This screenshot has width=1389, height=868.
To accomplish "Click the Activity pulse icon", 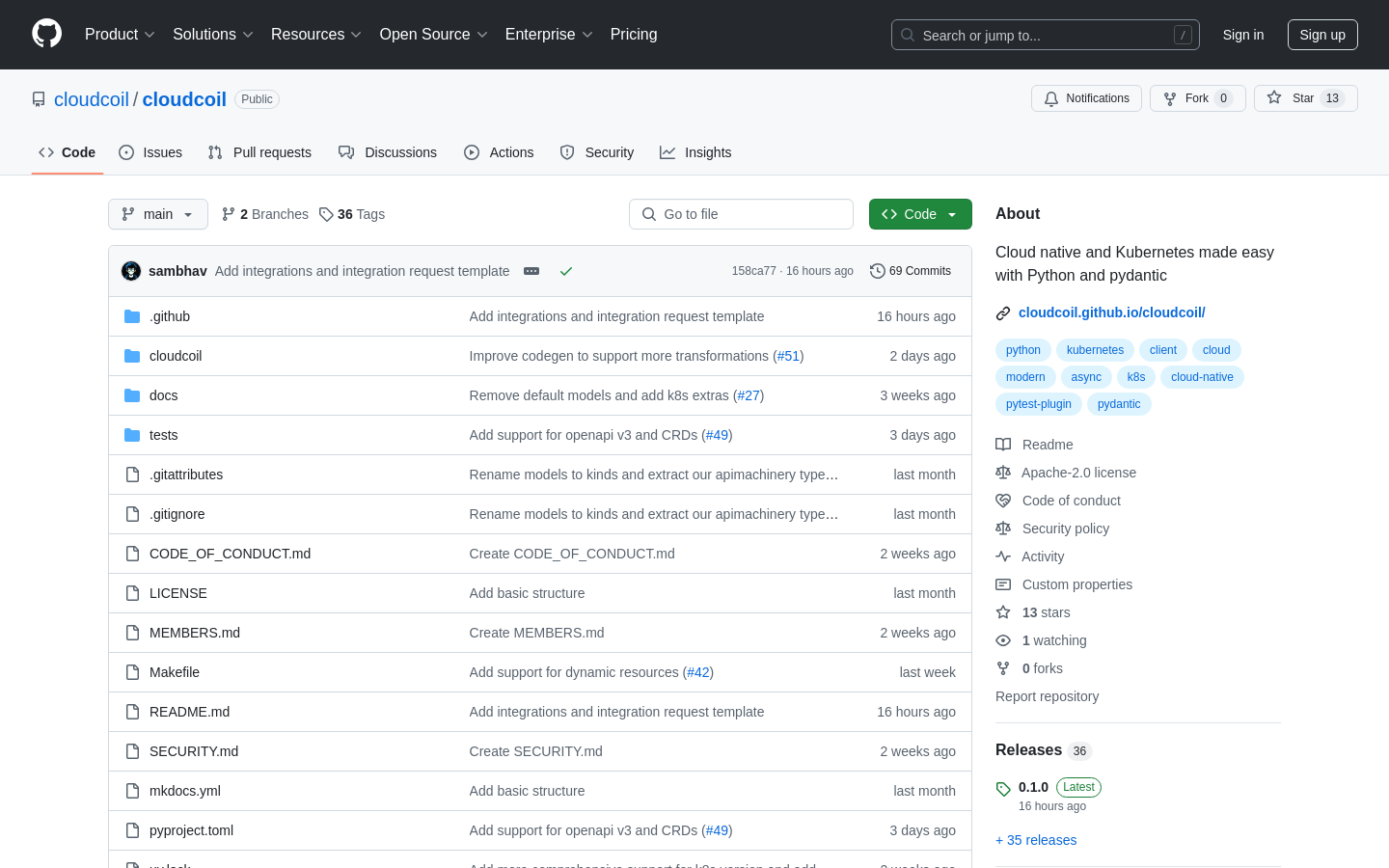I will 1003,556.
